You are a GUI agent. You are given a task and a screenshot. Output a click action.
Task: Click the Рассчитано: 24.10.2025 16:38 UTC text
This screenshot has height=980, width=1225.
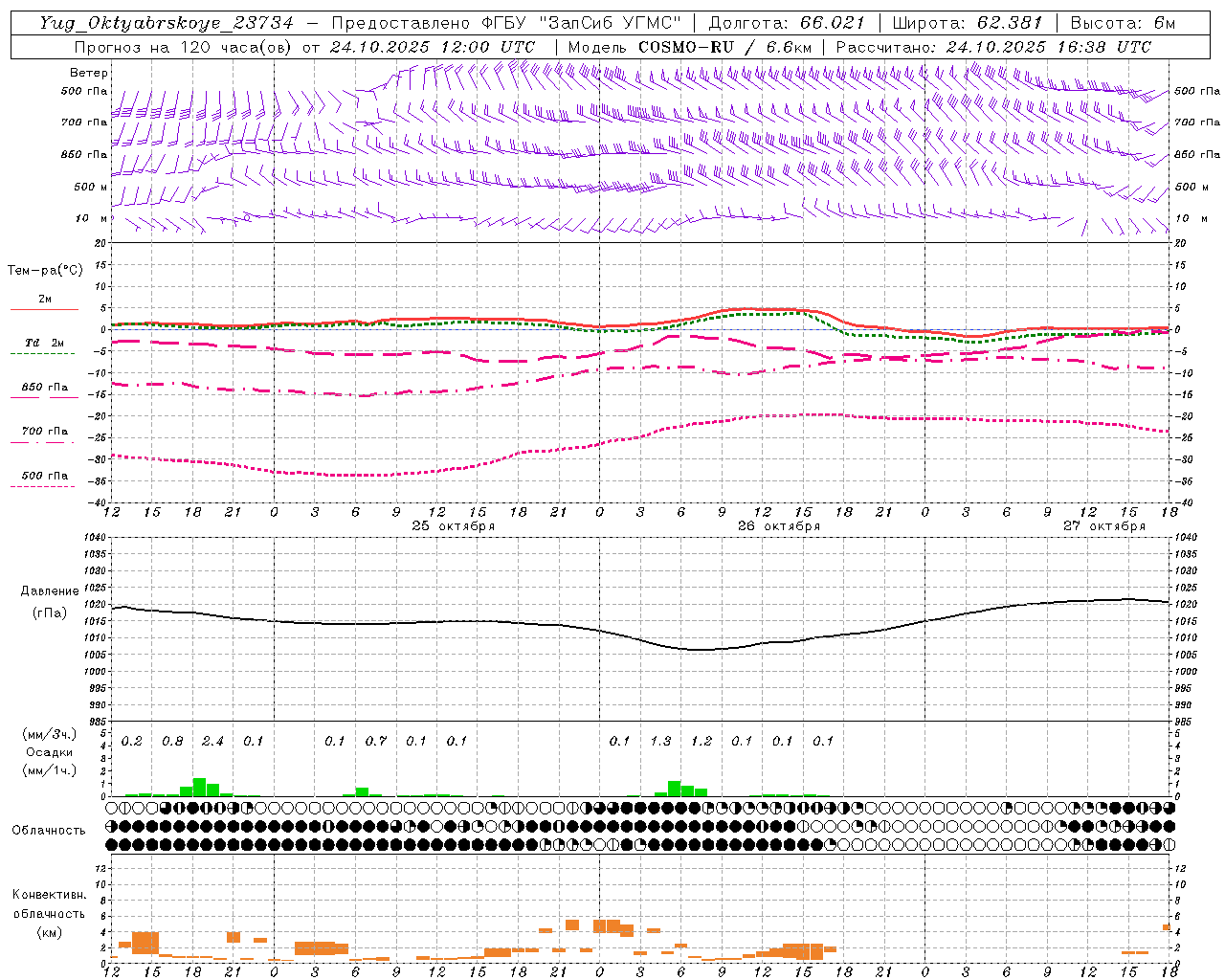click(993, 47)
